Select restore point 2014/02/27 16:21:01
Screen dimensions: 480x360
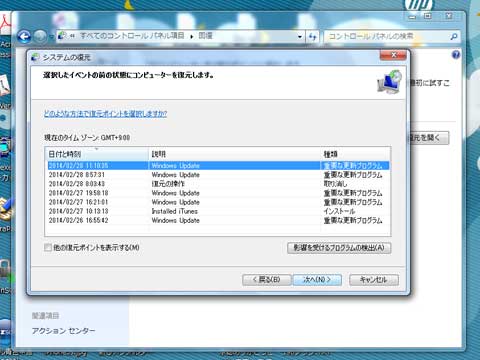click(x=218, y=202)
